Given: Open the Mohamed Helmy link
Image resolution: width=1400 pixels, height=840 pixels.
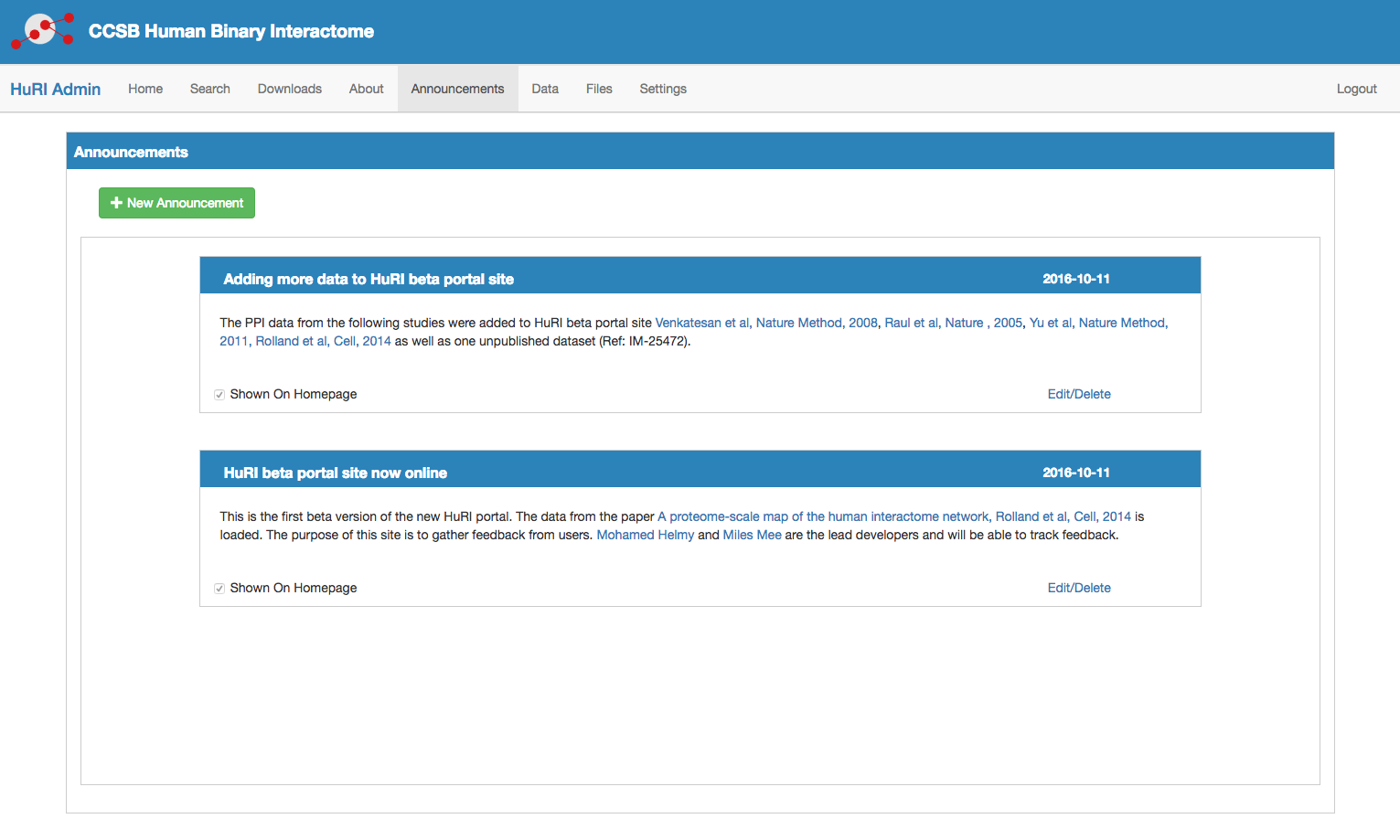Looking at the screenshot, I should tap(645, 535).
